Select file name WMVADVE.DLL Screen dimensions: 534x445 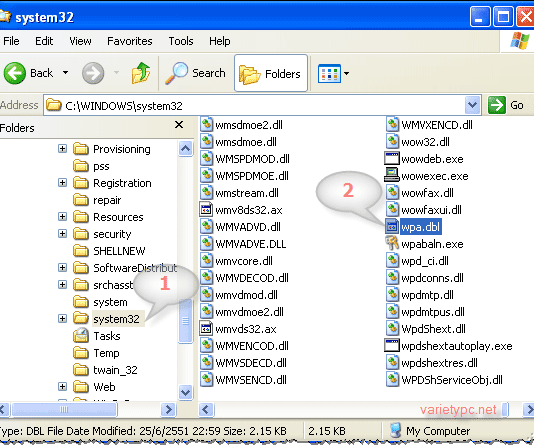tap(251, 244)
